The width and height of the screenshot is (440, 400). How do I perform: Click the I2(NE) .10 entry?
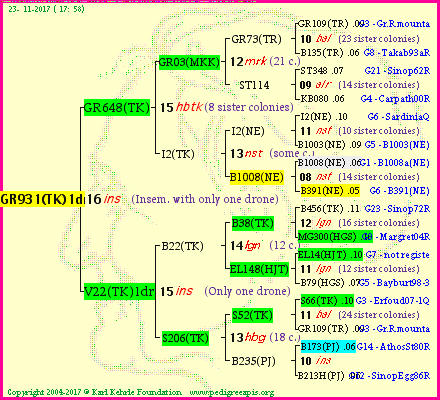pyautogui.click(x=324, y=117)
